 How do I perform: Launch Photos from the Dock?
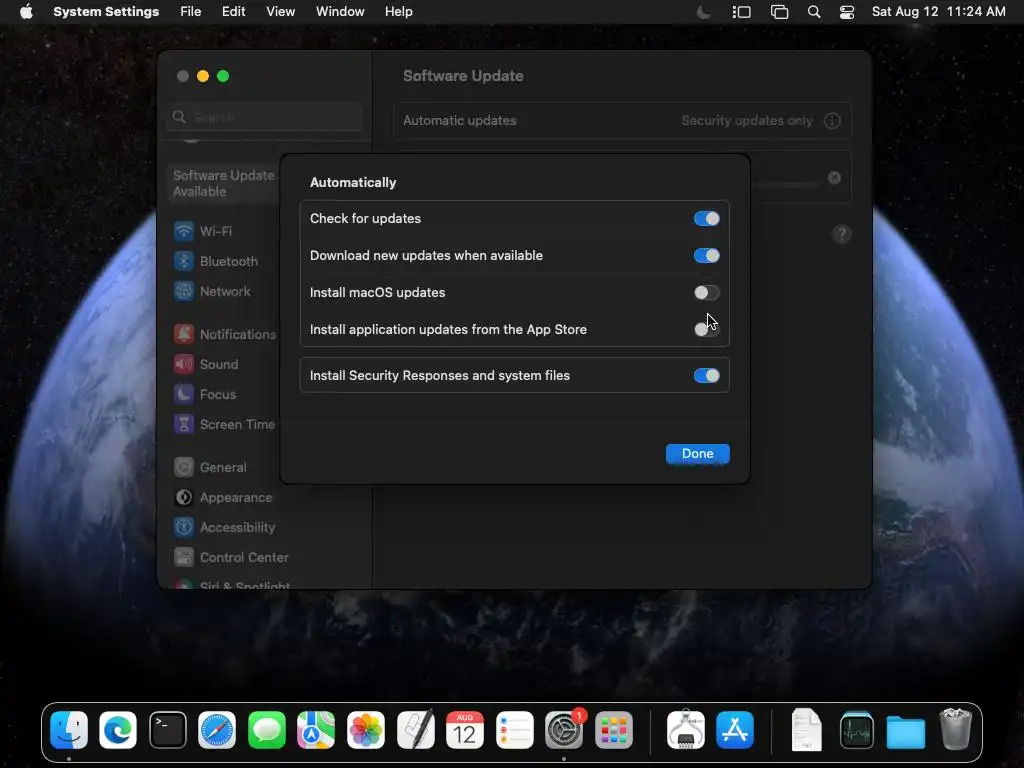366,729
